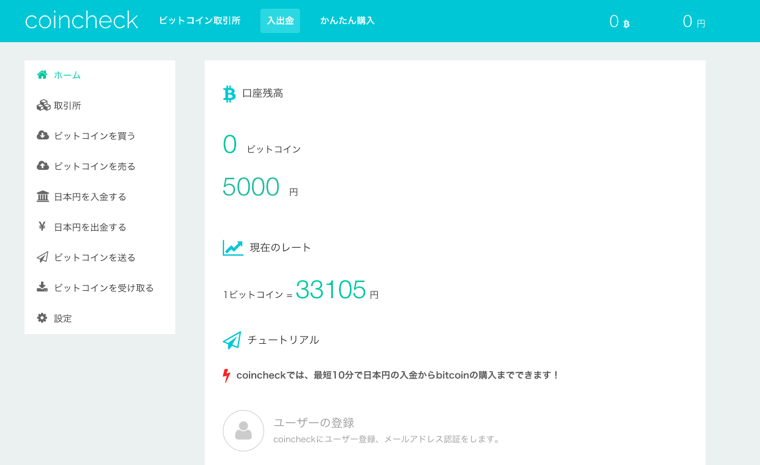Click the user avatar circle icon
760x465 pixels.
click(x=243, y=431)
